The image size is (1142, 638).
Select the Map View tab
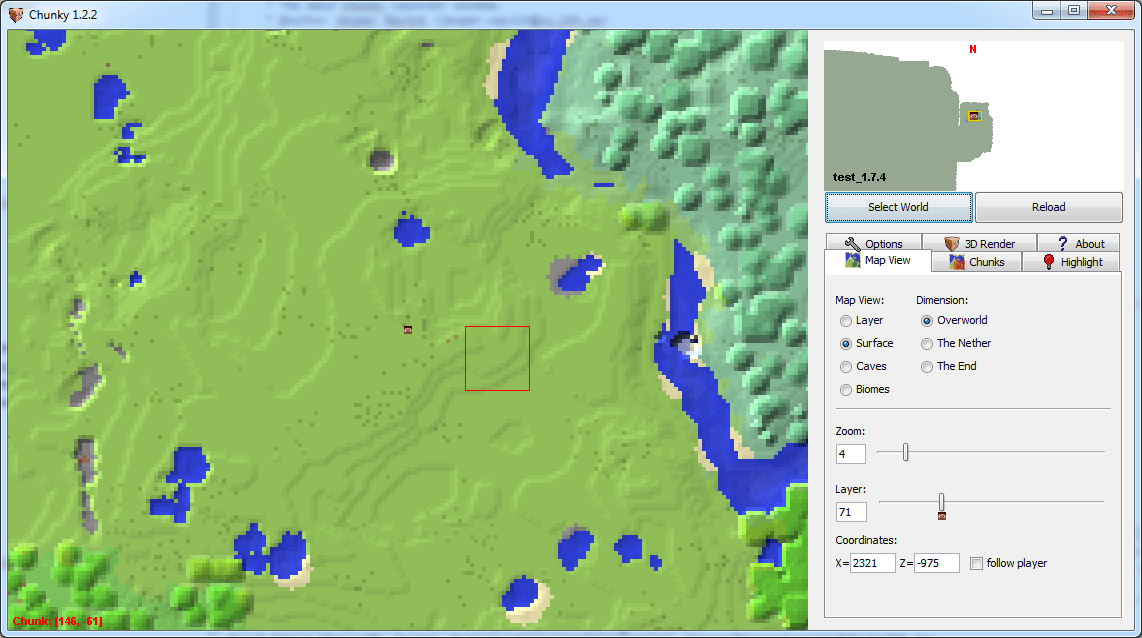coord(878,261)
